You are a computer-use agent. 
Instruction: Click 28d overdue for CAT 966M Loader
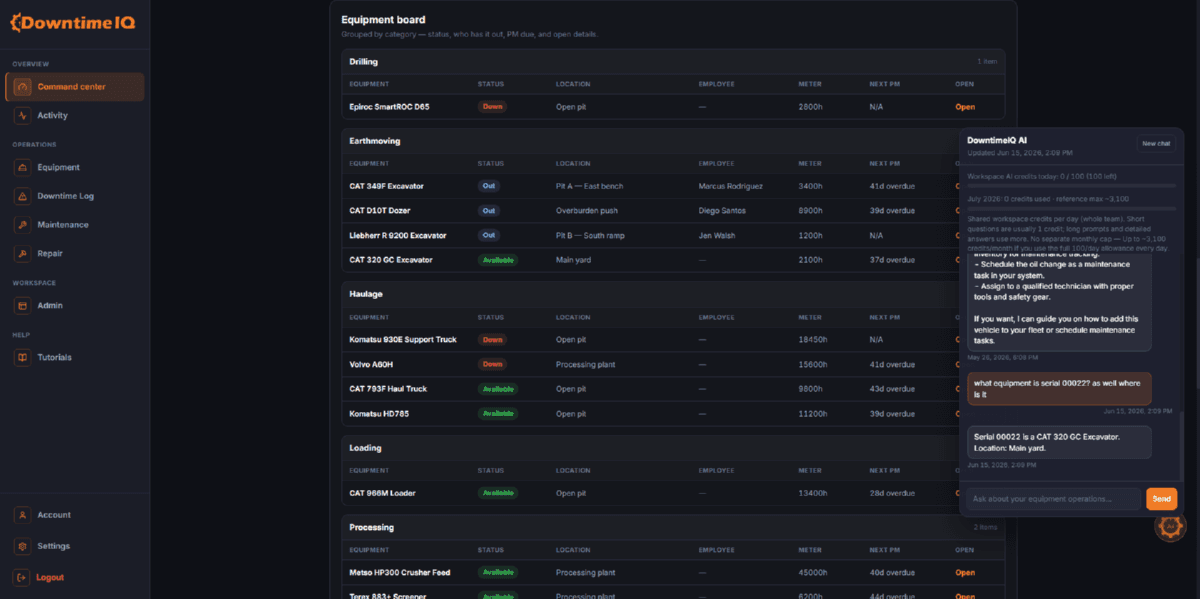click(x=892, y=493)
